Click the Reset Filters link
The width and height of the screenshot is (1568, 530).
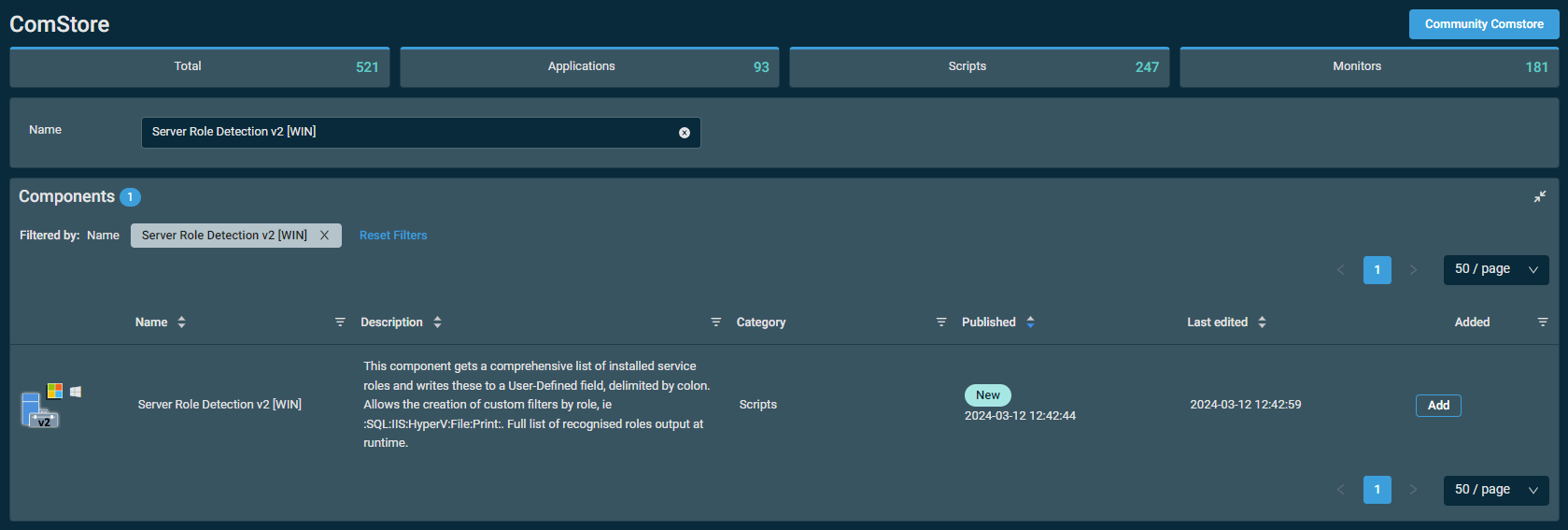(393, 236)
